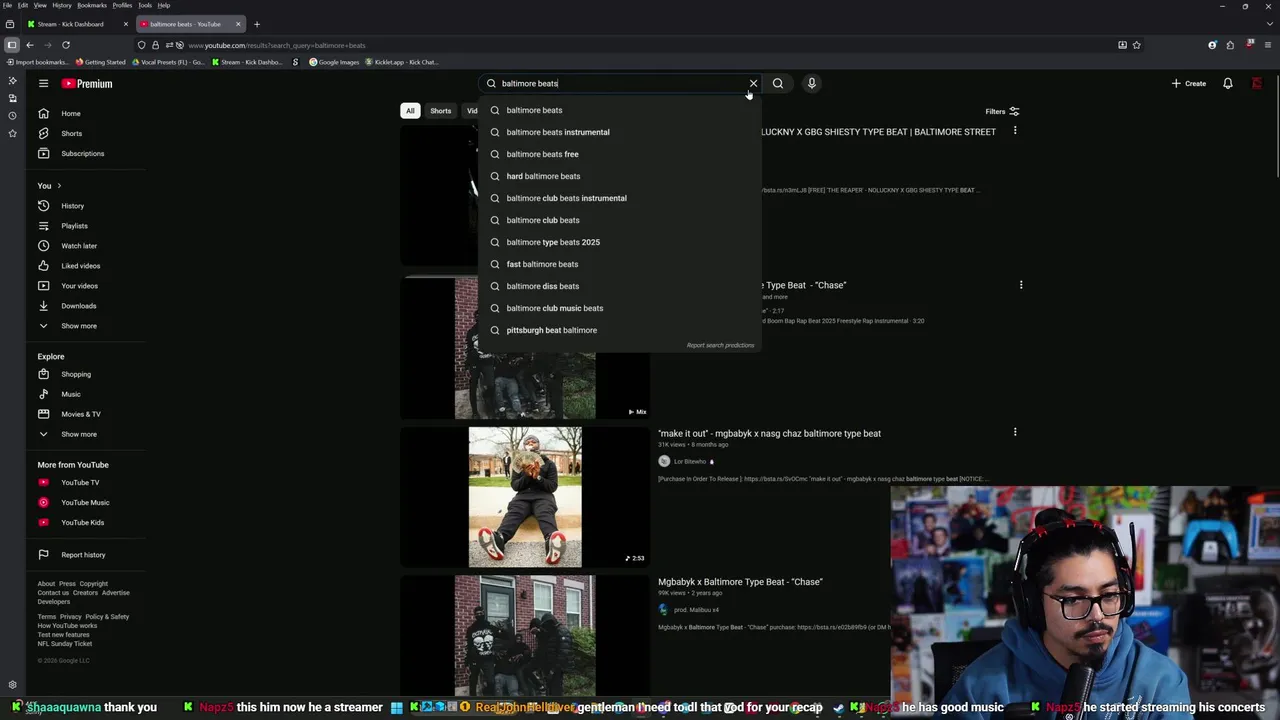Choose suggestion 'baltimore diss beats'
This screenshot has width=1280, height=720.
620,286
